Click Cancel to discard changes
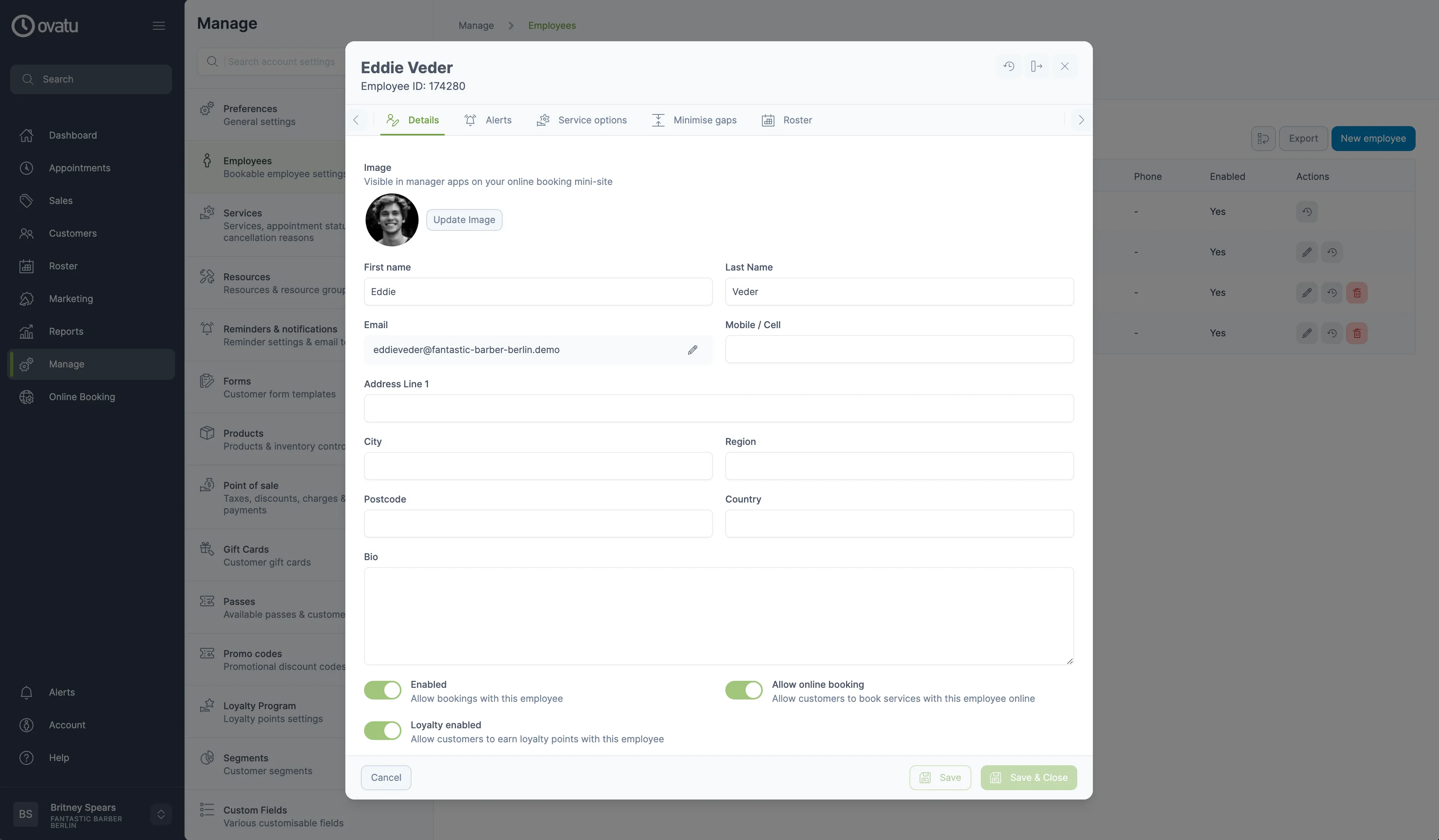Viewport: 1439px width, 840px height. click(x=386, y=777)
